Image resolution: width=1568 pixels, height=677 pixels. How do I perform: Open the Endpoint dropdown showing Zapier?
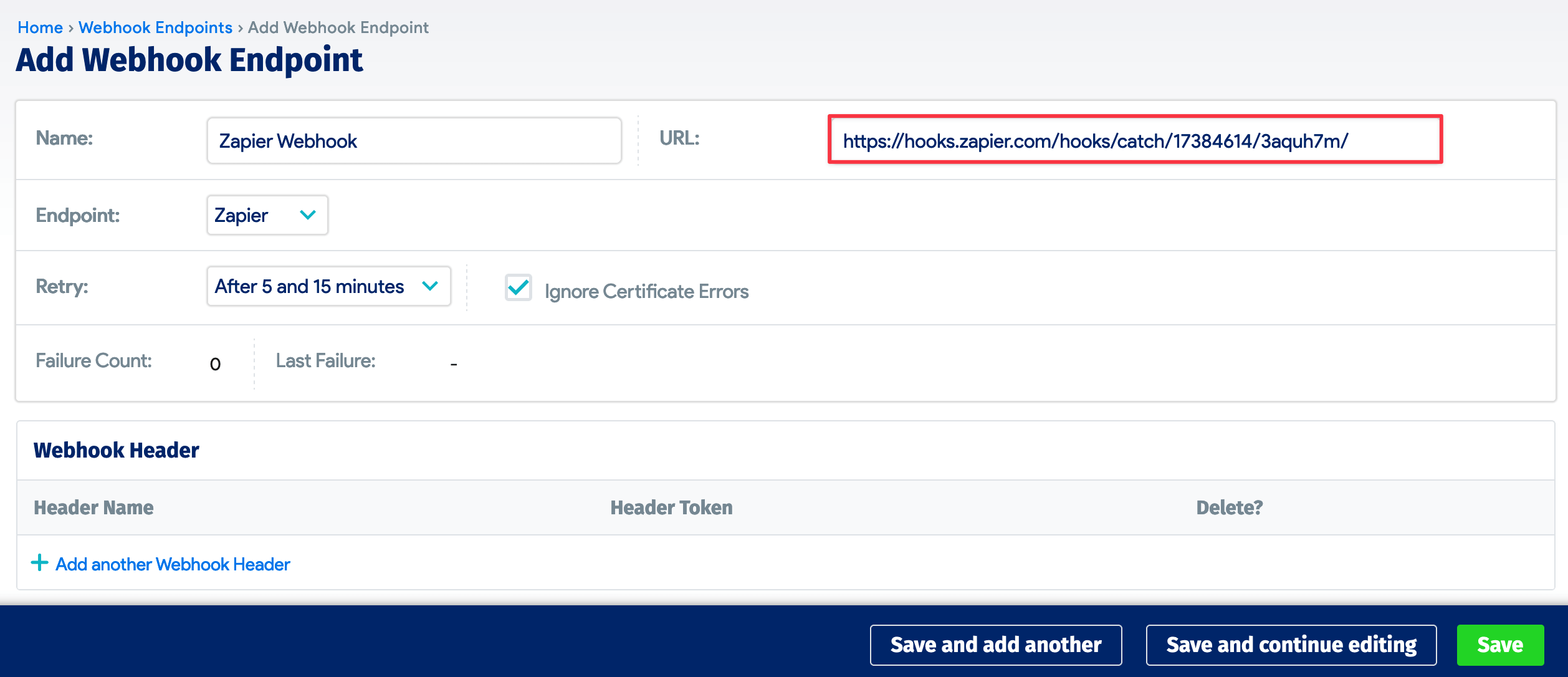[267, 215]
